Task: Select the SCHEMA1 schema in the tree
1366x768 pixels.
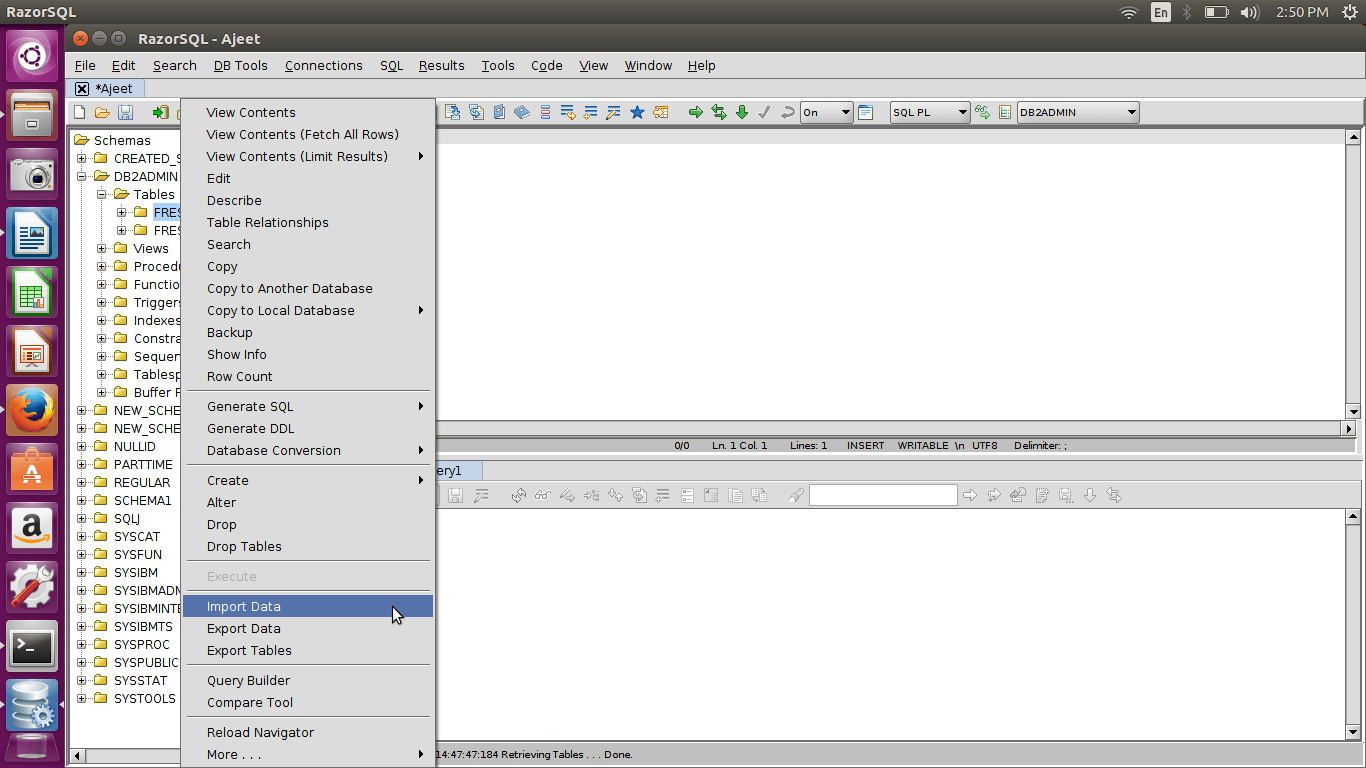Action: point(142,500)
